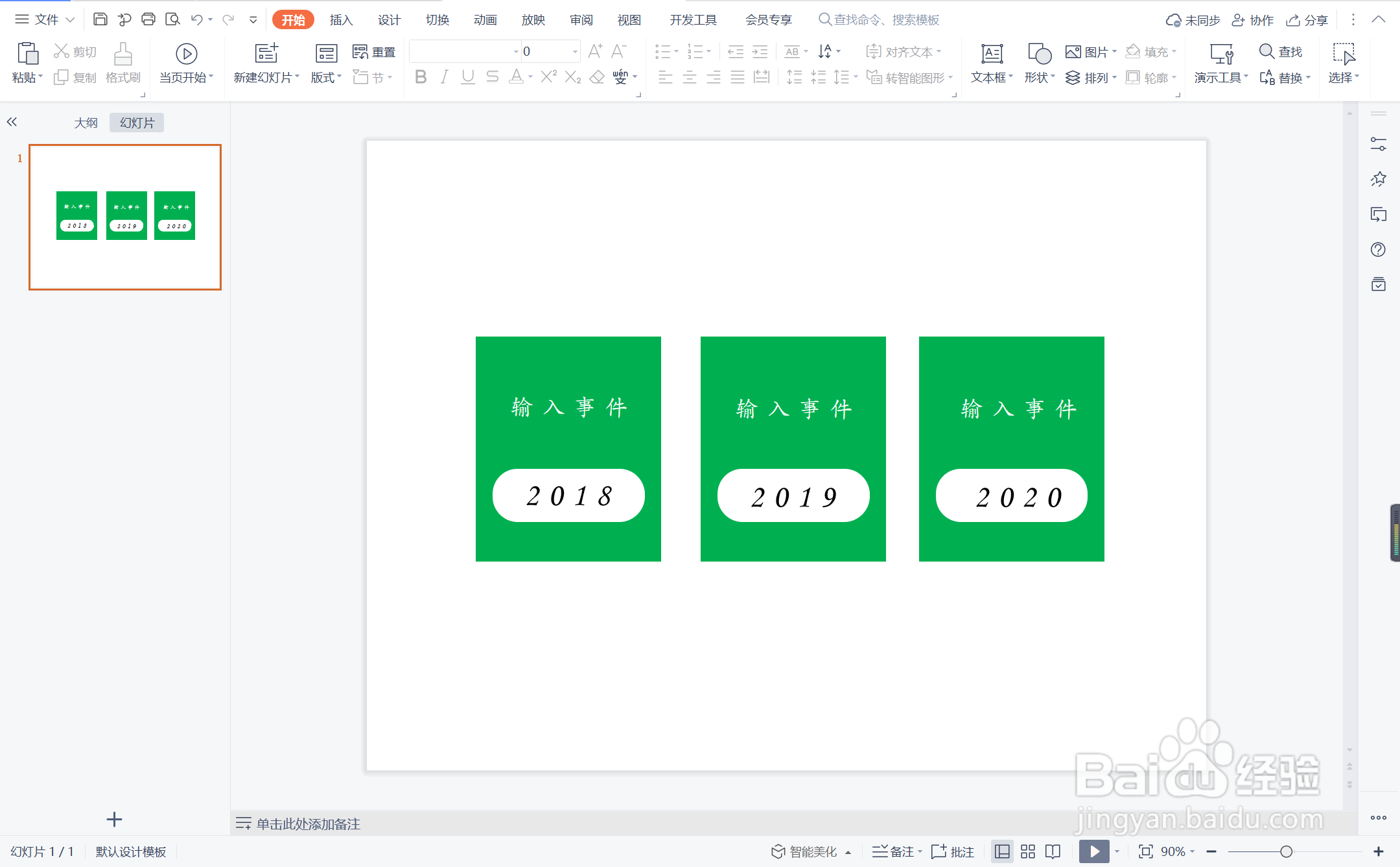Click the New Slide icon
1400x867 pixels.
click(266, 54)
